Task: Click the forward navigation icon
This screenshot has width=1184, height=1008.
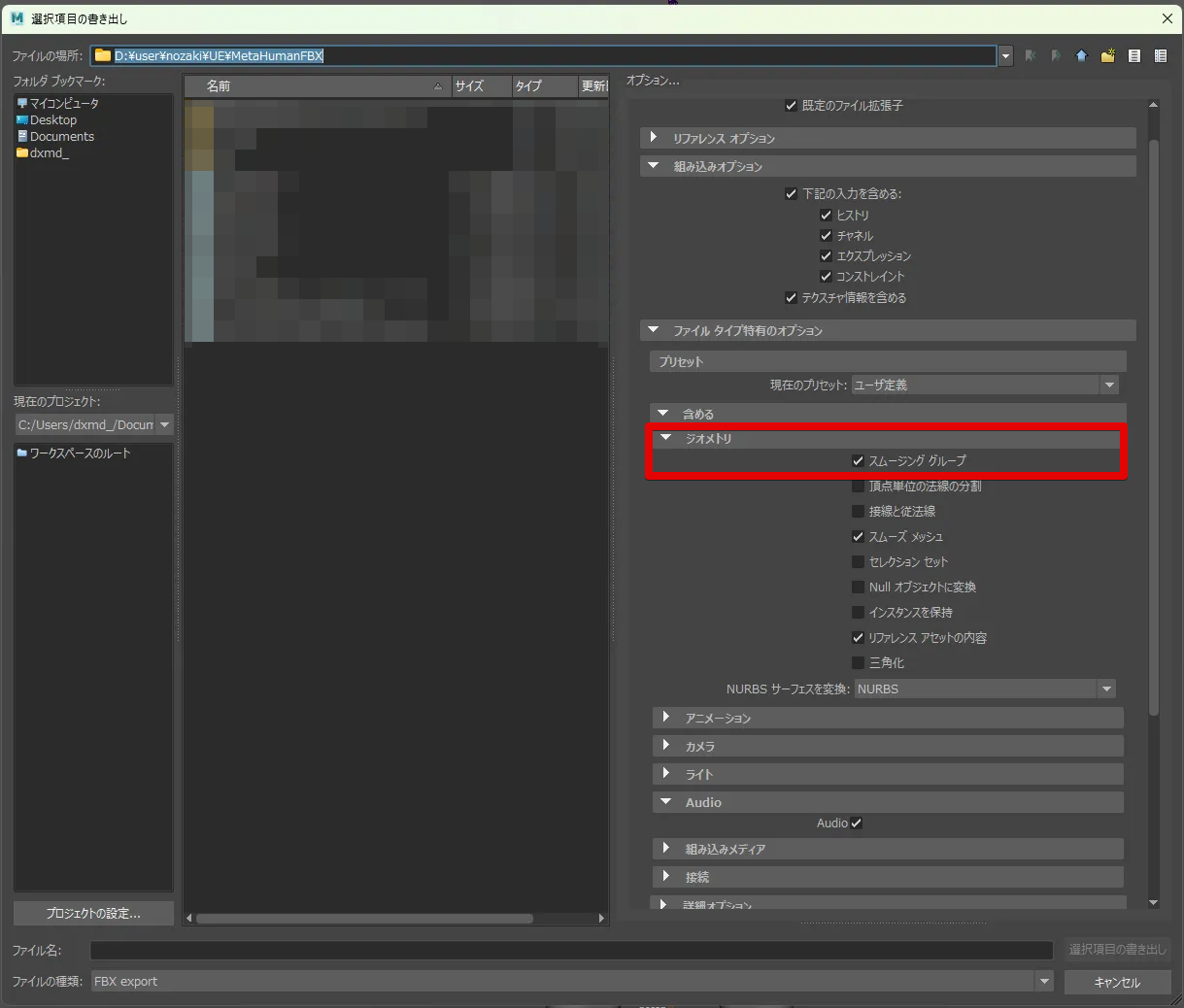Action: pyautogui.click(x=1056, y=56)
